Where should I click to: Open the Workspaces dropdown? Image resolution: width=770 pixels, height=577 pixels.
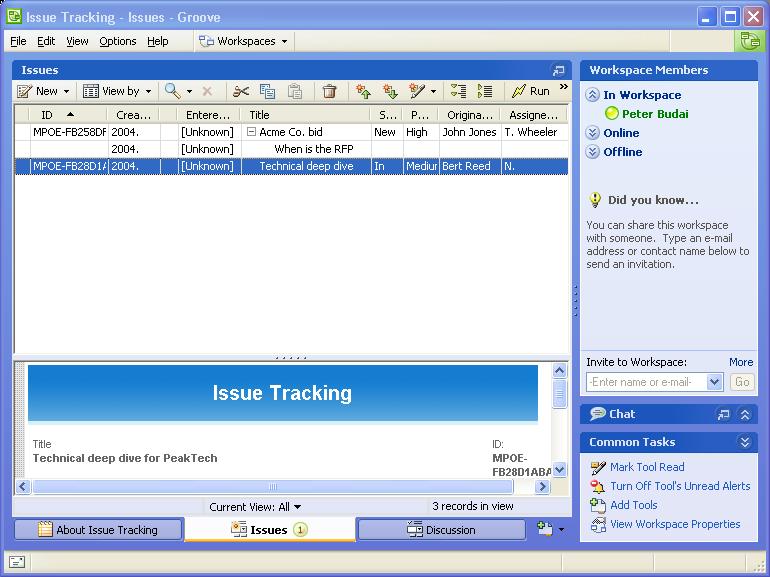coord(243,41)
